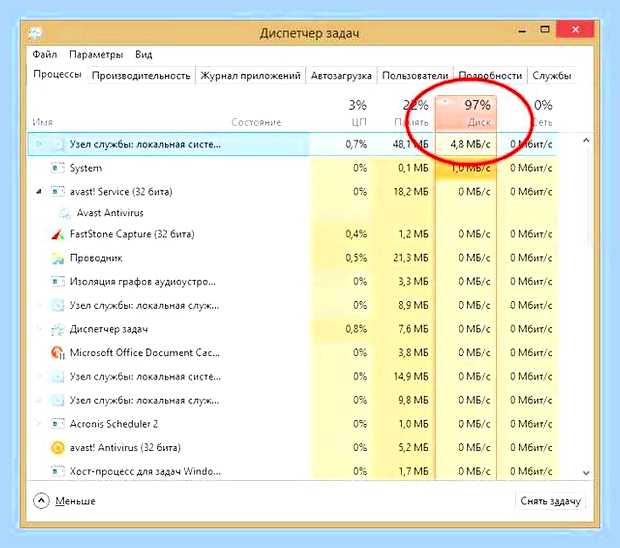Image resolution: width=620 pixels, height=548 pixels.
Task: Click the 4,8 МБ/с disk value
Action: click(x=470, y=144)
